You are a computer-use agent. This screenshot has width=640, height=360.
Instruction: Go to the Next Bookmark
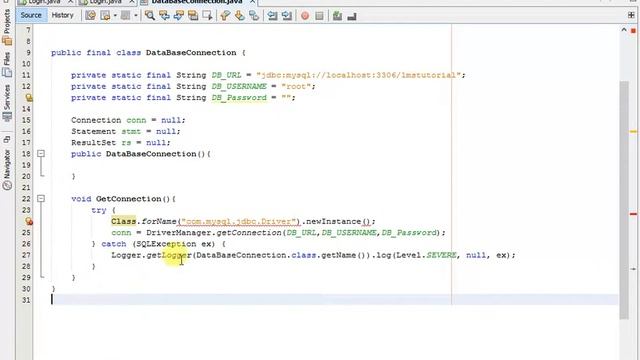239,16
